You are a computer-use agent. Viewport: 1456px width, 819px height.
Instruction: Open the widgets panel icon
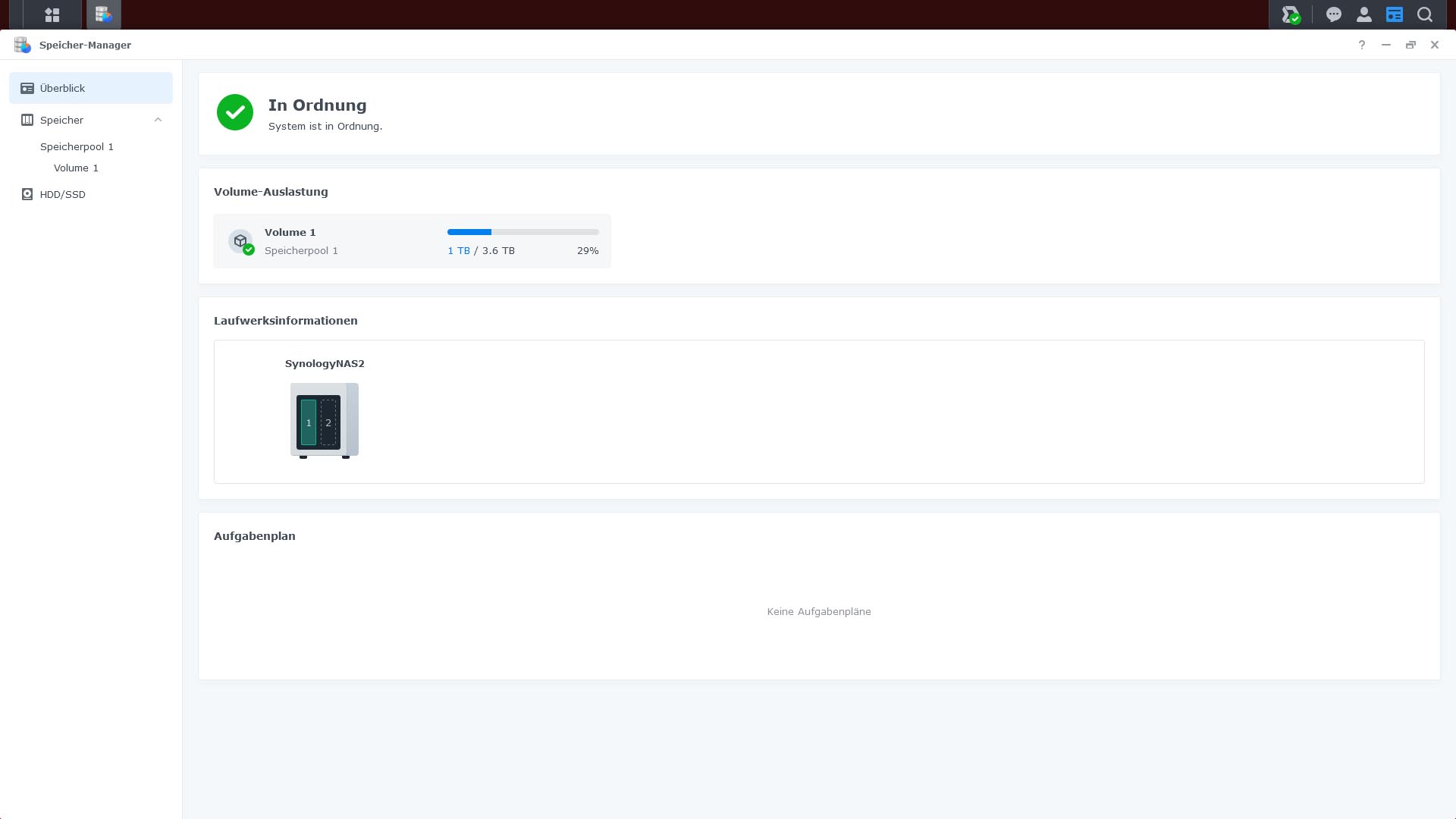click(1394, 14)
